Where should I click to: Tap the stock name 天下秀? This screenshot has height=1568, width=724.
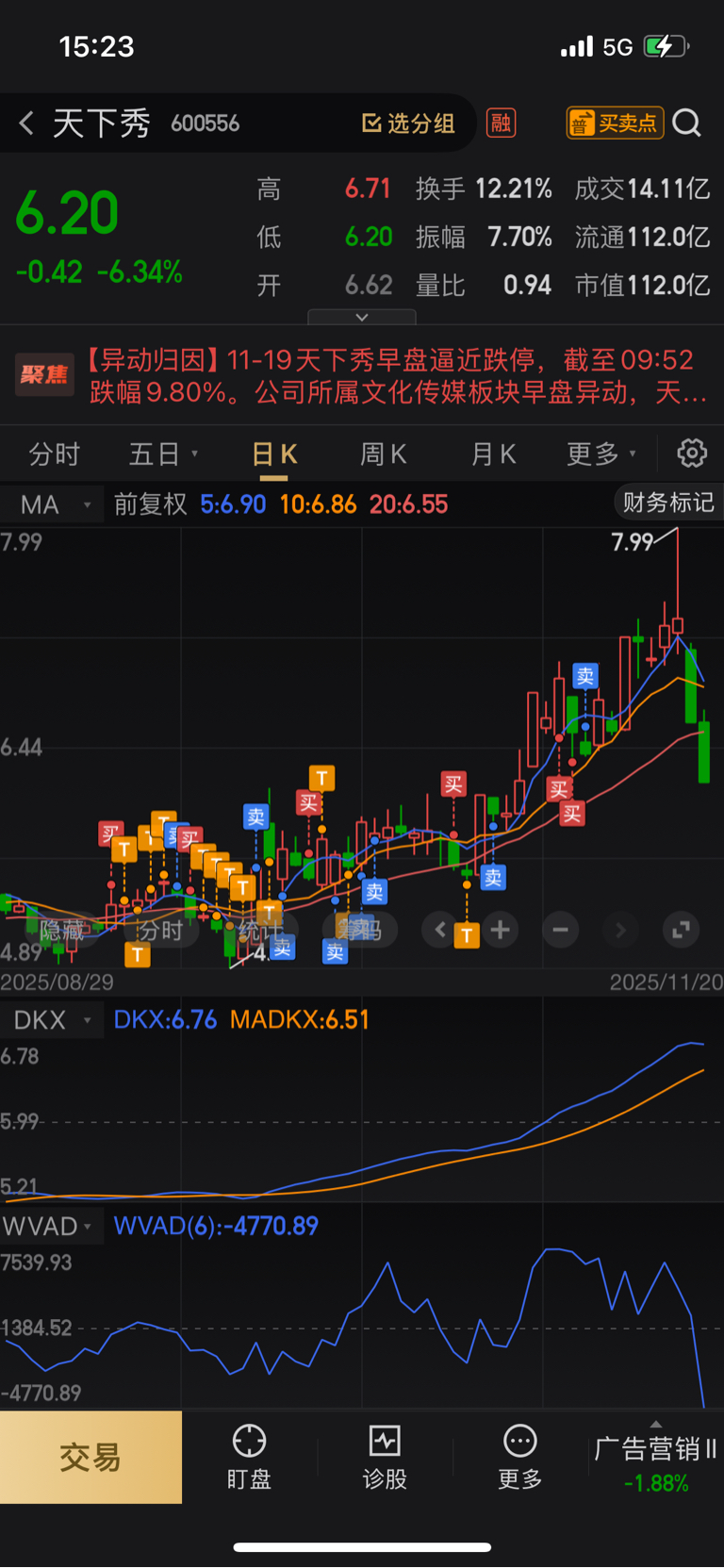102,124
